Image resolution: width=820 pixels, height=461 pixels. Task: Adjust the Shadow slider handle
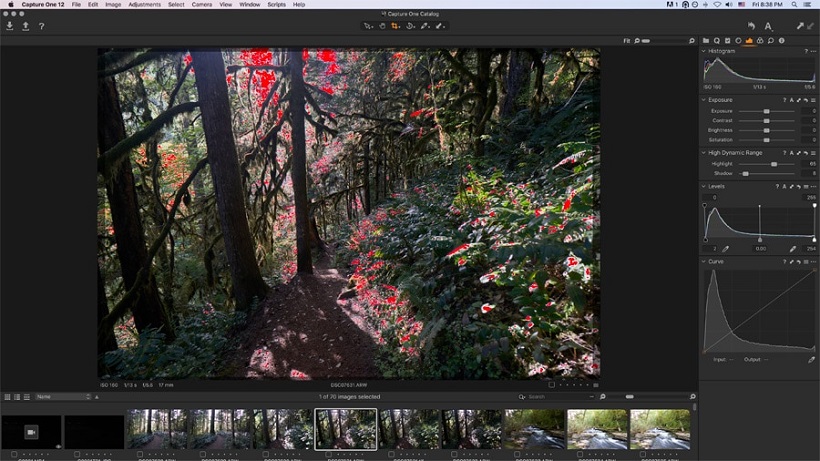click(746, 174)
